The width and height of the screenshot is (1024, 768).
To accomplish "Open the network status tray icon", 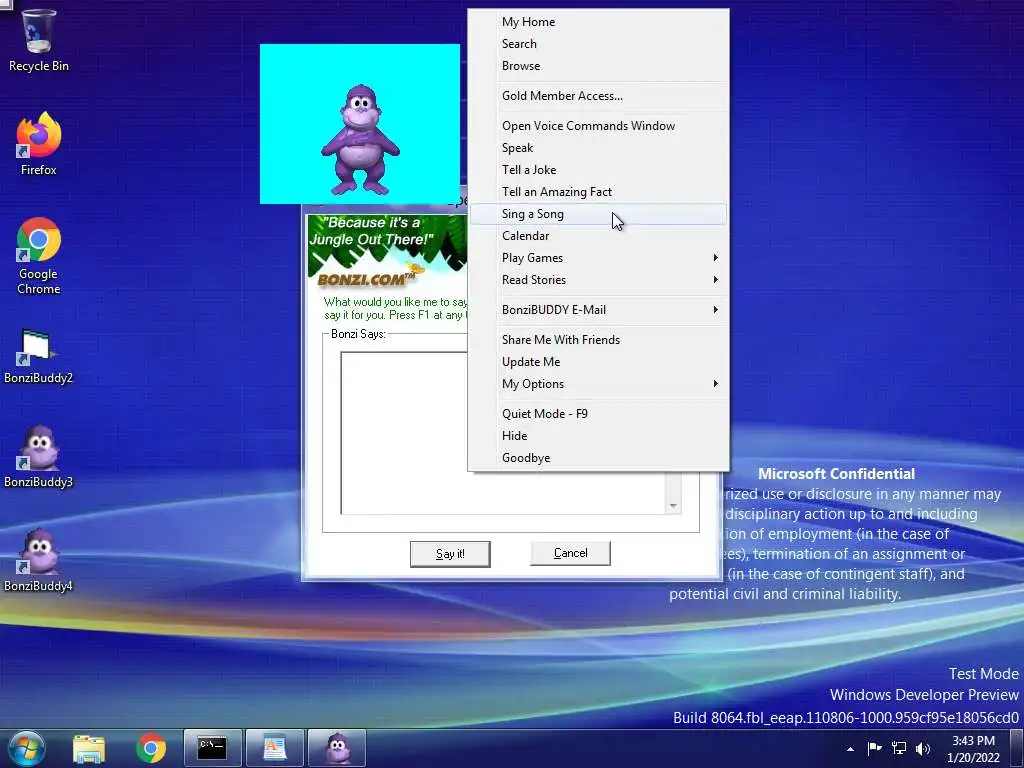I will click(899, 748).
